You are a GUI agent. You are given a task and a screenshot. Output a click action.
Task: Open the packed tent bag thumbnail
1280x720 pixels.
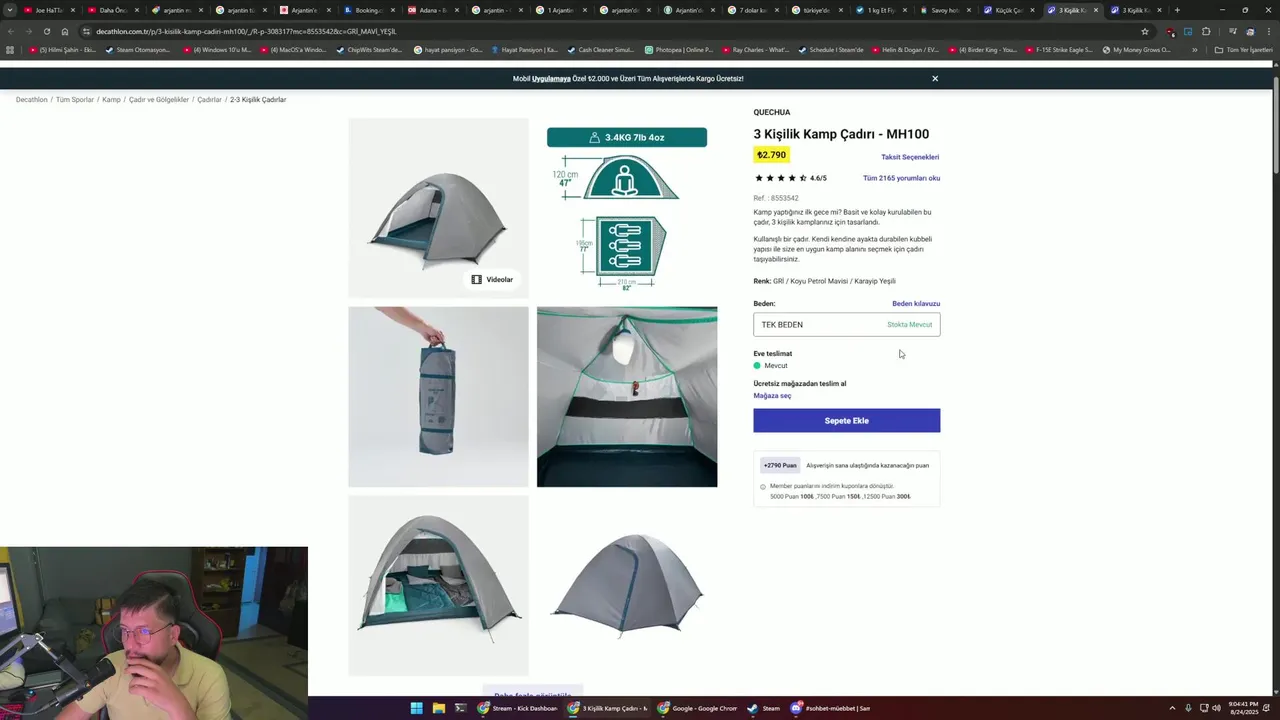tap(438, 397)
